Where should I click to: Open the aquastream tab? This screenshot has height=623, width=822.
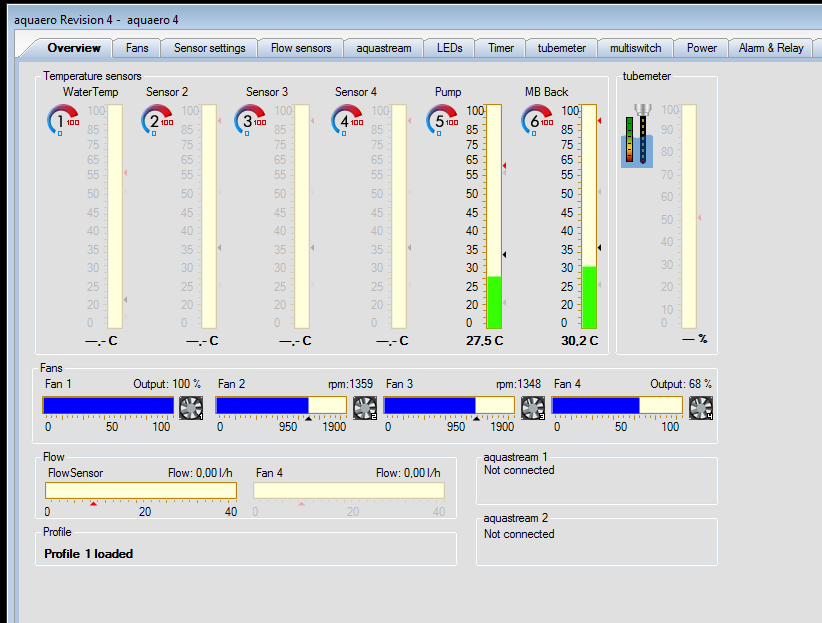click(x=384, y=48)
